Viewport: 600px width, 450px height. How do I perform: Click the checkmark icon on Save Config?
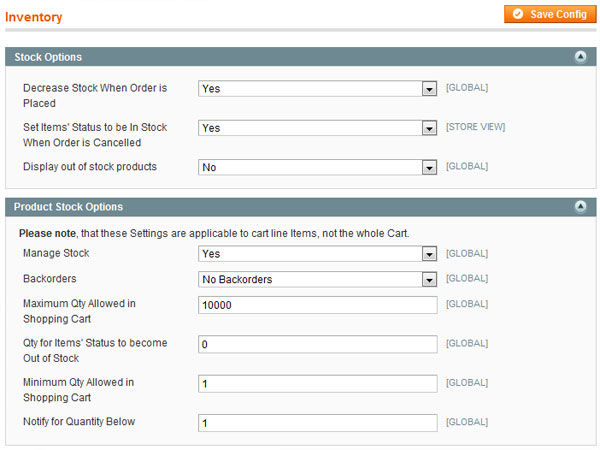point(517,14)
